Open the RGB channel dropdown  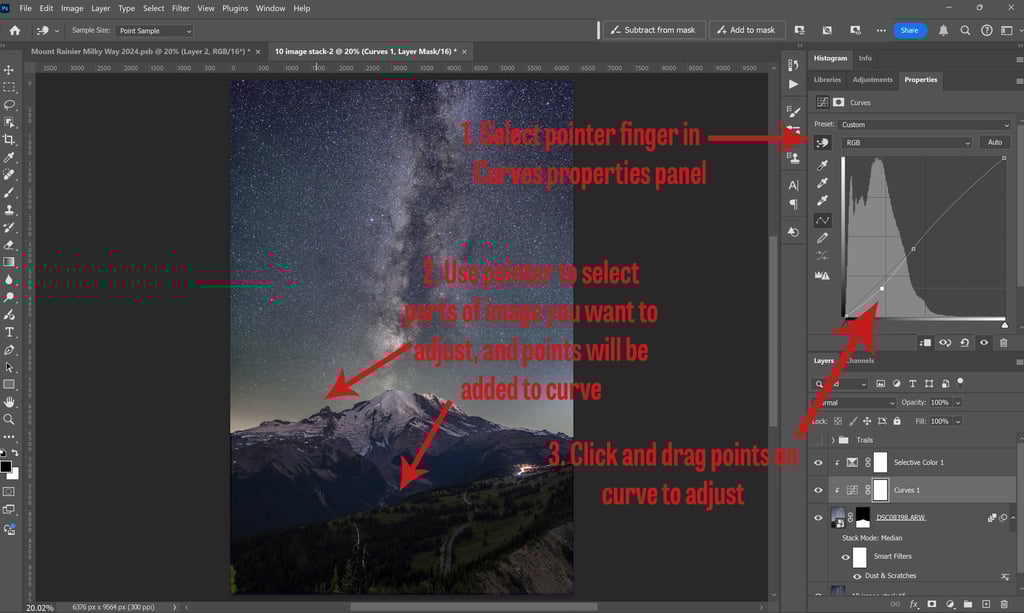907,142
